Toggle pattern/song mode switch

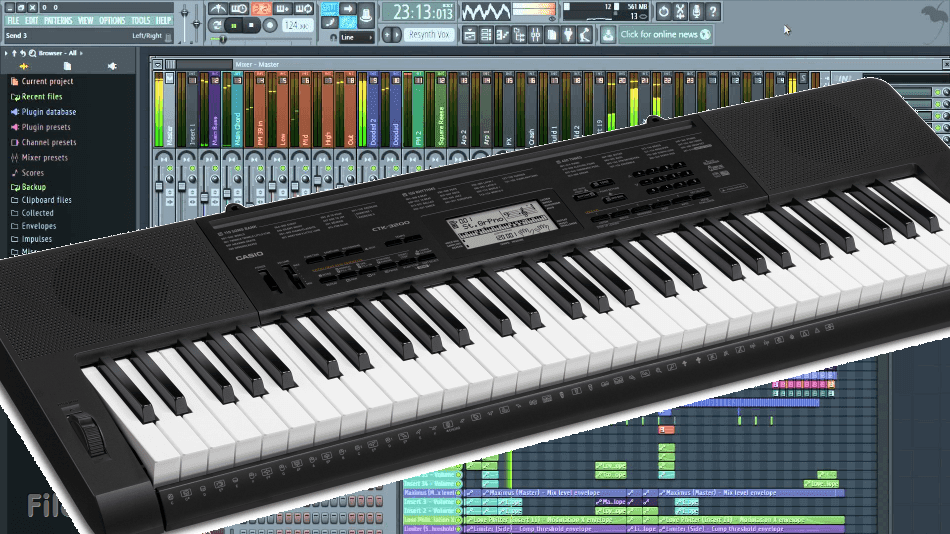216,25
